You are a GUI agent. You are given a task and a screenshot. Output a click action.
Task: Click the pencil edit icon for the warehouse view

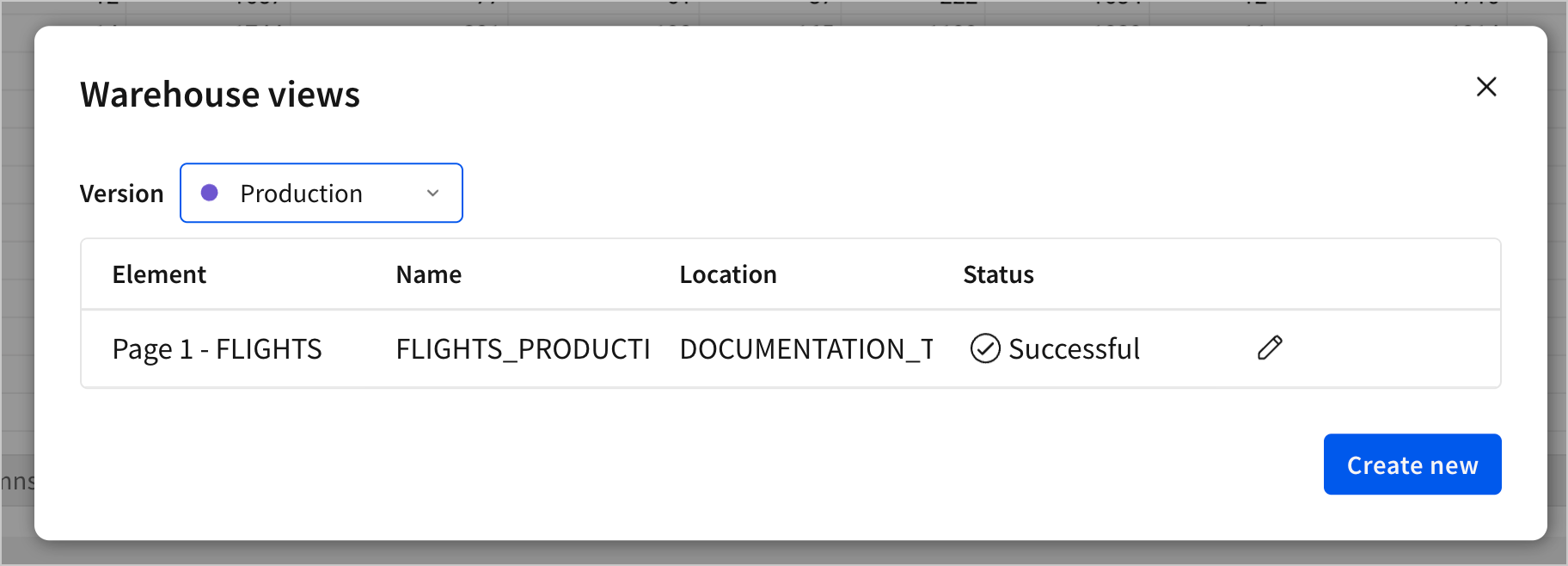pyautogui.click(x=1270, y=348)
